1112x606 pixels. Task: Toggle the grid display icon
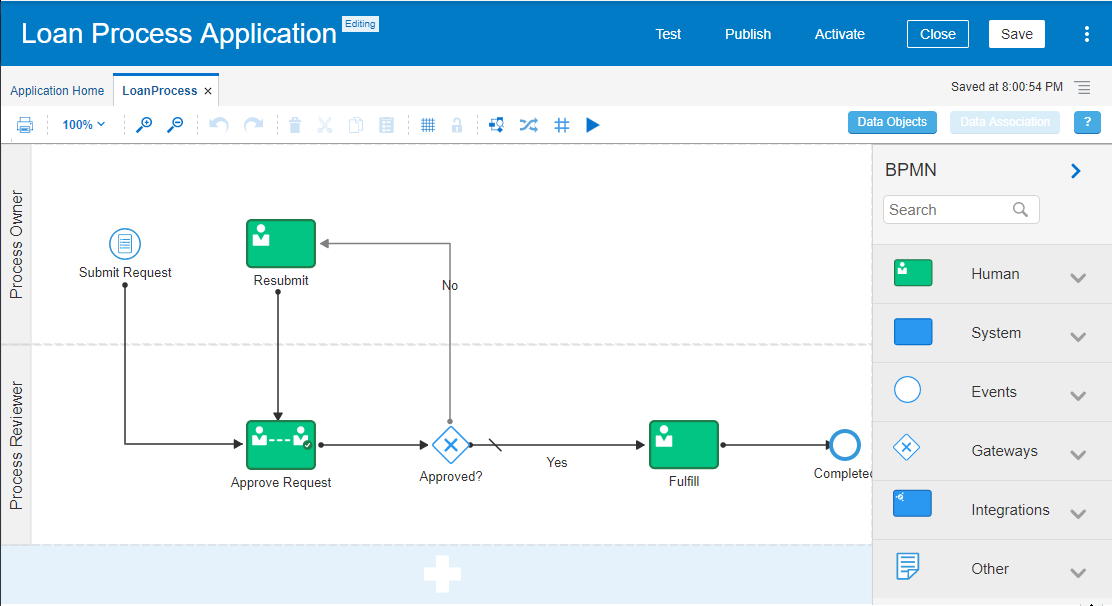pos(428,125)
